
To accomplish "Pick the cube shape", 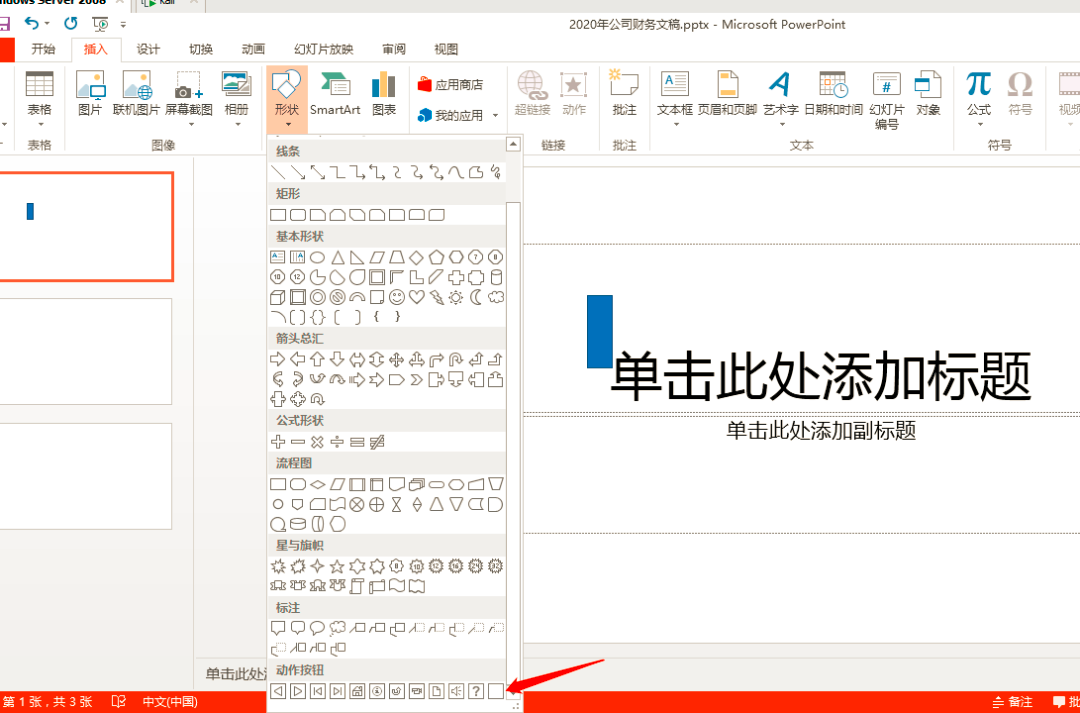I will pyautogui.click(x=278, y=297).
